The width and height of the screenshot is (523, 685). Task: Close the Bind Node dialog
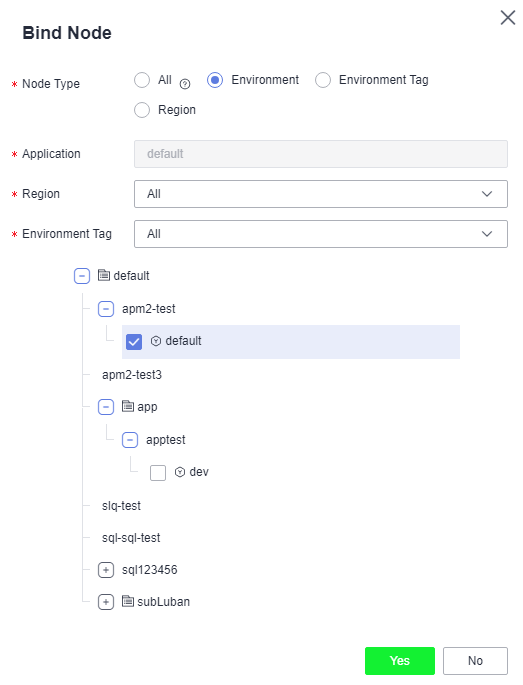click(508, 18)
